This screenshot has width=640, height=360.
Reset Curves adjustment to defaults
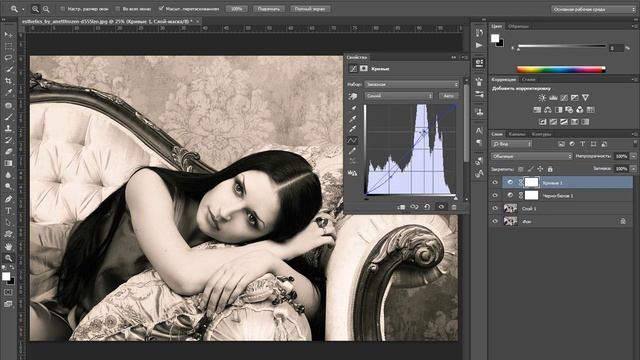427,207
